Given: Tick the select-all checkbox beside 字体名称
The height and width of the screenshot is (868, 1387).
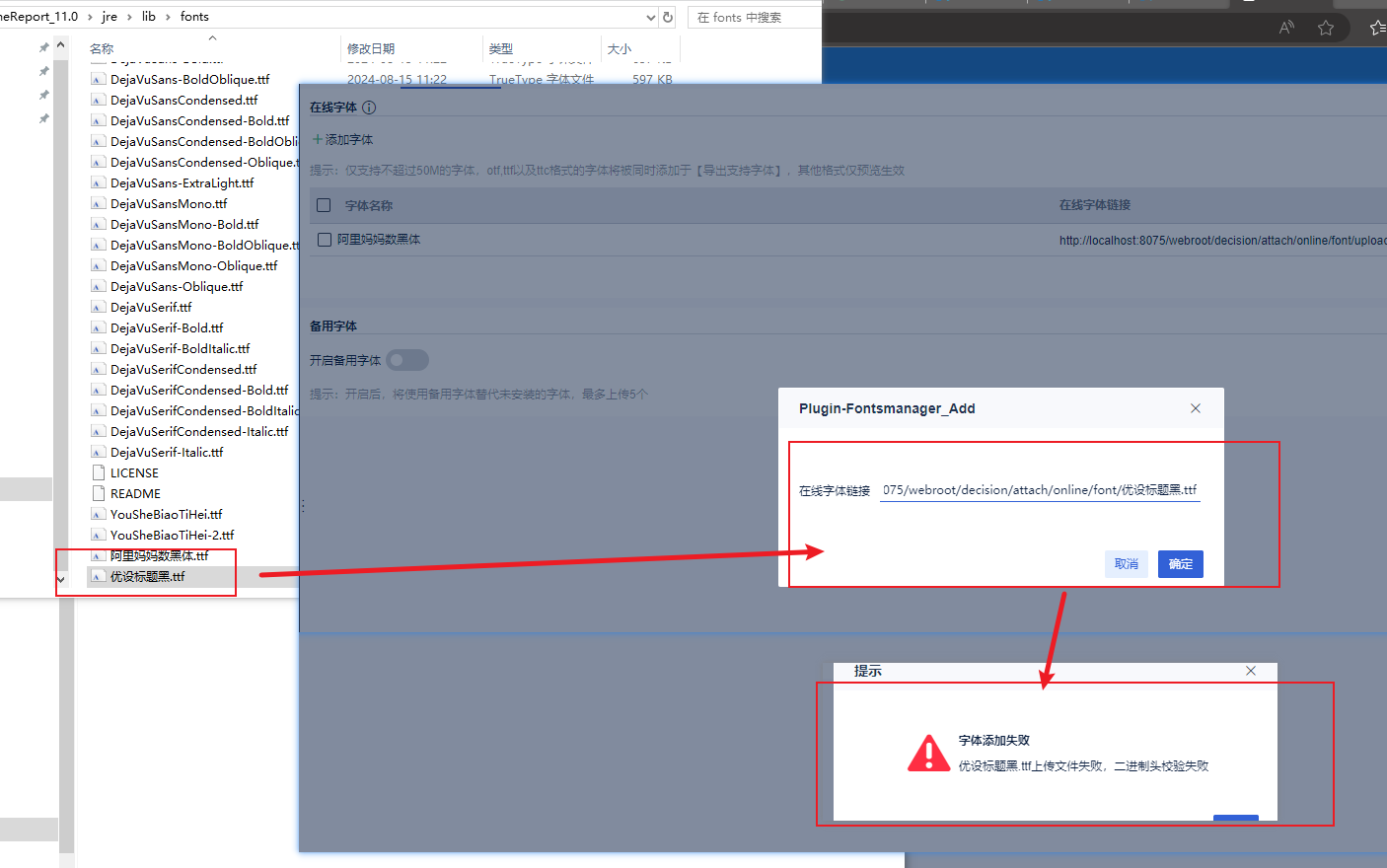Looking at the screenshot, I should [x=324, y=205].
